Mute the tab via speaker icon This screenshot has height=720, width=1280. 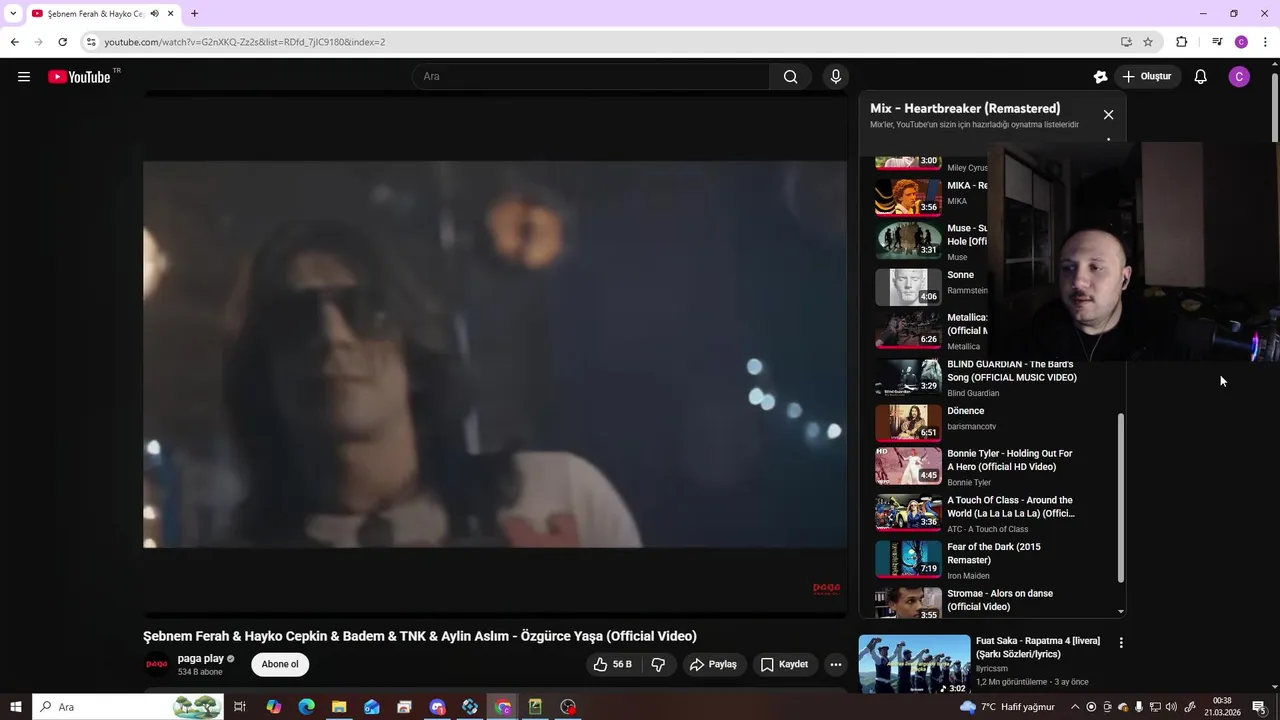(154, 14)
